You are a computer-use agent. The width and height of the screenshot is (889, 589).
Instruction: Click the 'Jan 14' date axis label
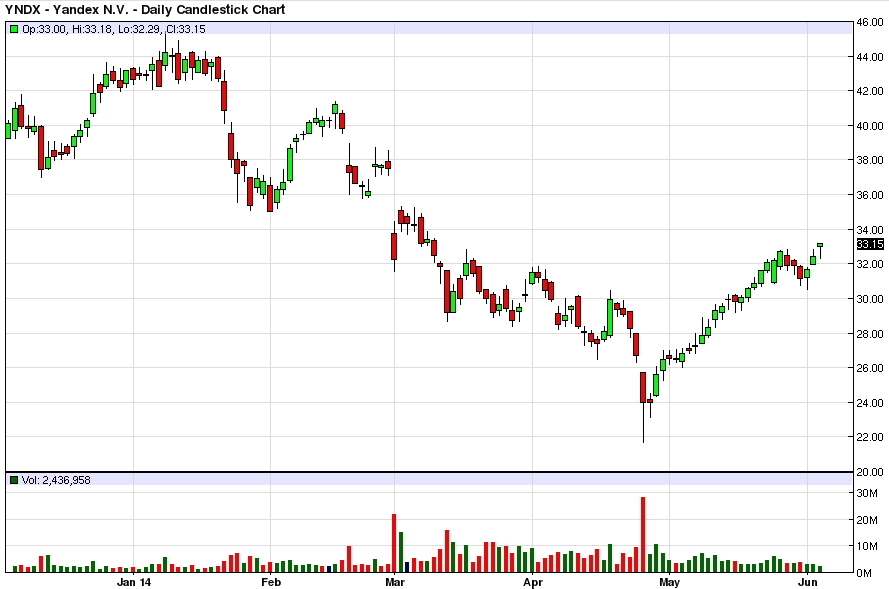pyautogui.click(x=134, y=582)
